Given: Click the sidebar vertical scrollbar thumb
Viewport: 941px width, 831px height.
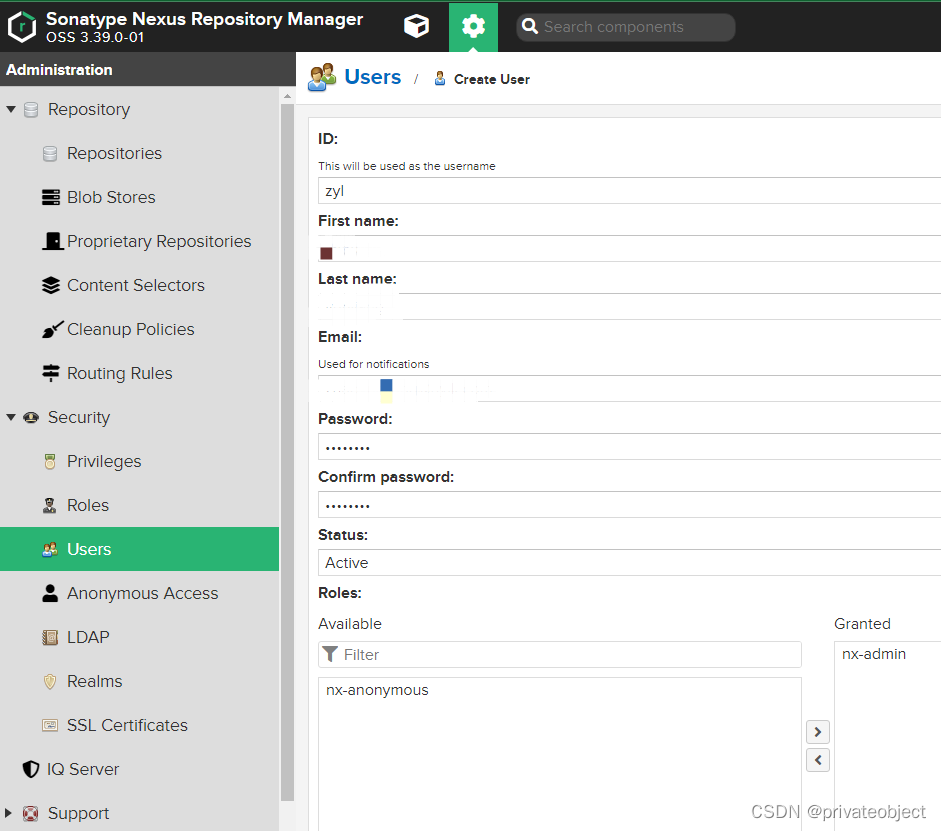Looking at the screenshot, I should [287, 451].
